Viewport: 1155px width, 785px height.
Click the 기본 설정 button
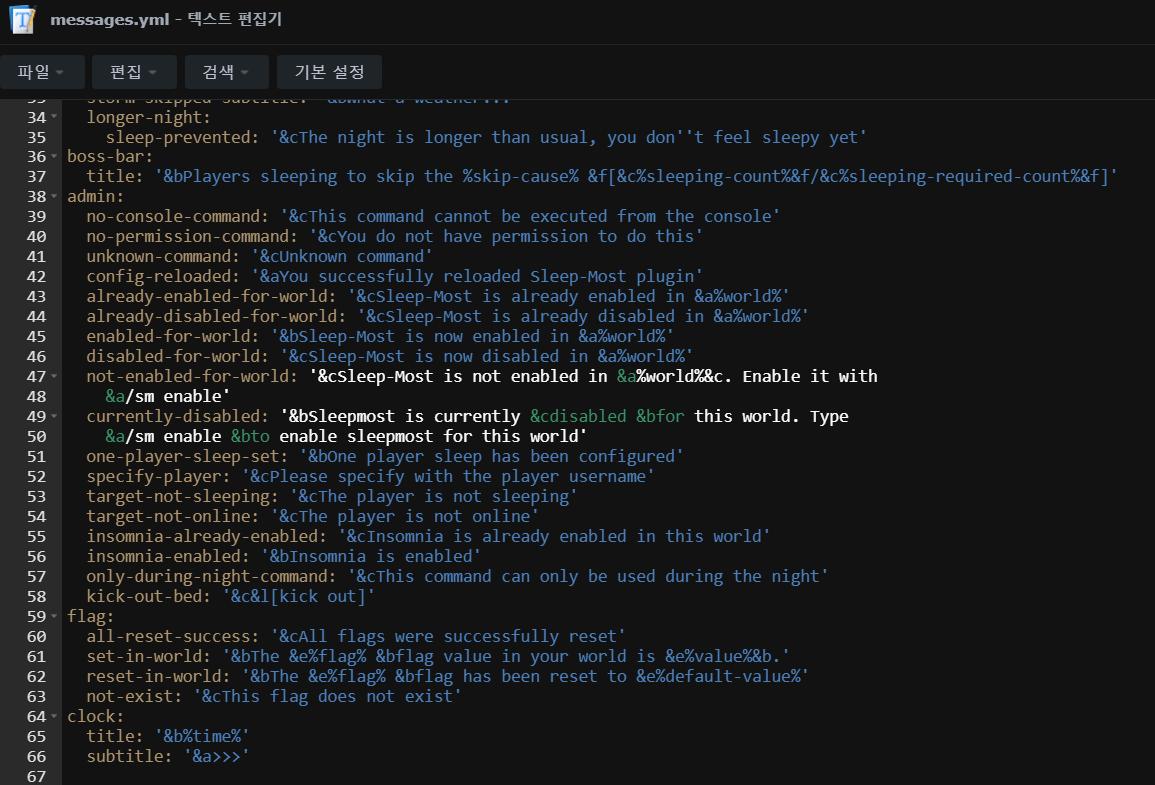tap(329, 72)
